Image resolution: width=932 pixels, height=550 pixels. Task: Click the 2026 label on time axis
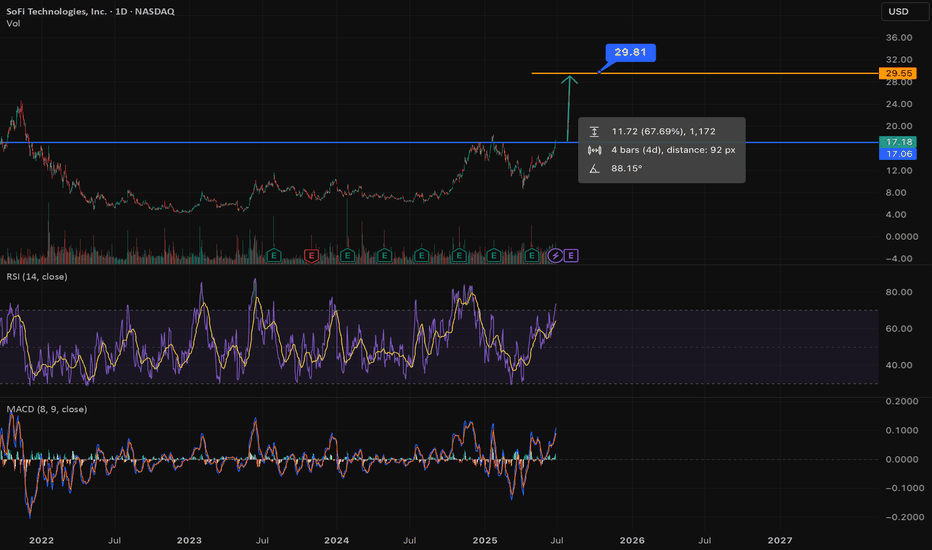coord(632,540)
